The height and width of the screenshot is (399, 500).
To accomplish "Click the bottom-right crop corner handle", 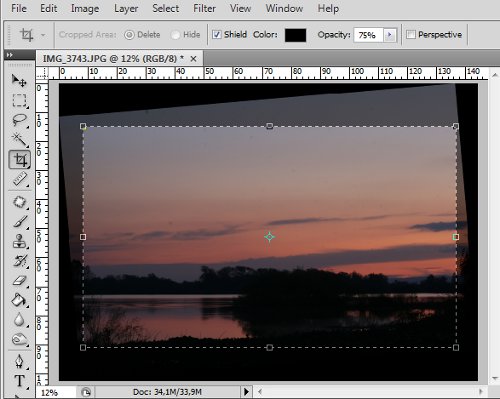I will click(x=456, y=347).
